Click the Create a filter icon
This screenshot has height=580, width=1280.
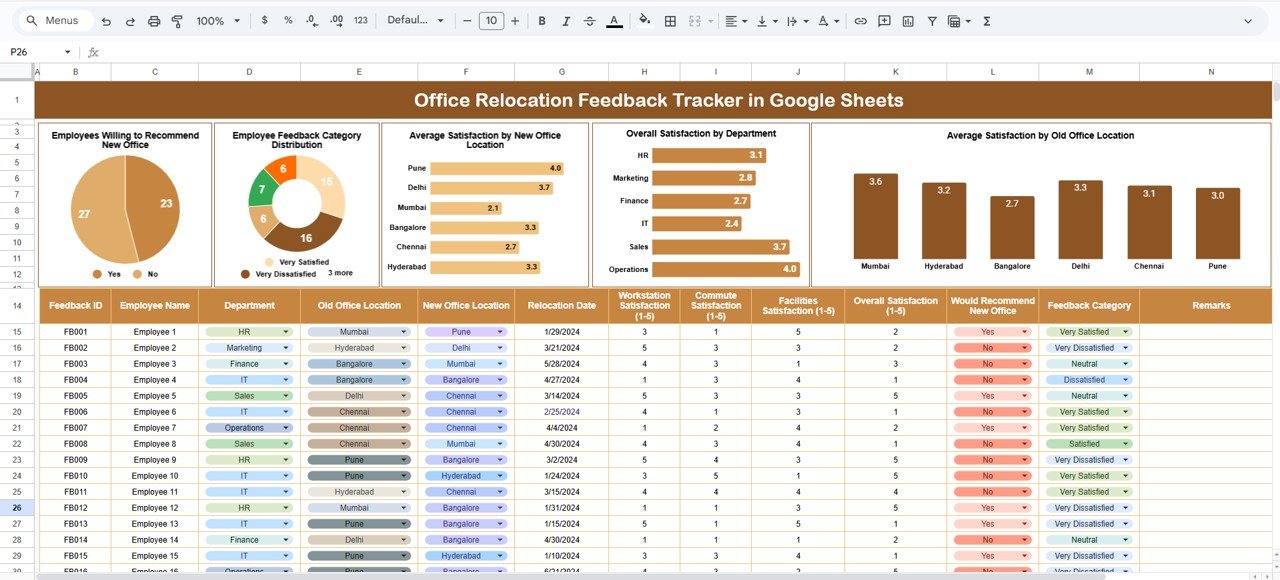[x=932, y=21]
